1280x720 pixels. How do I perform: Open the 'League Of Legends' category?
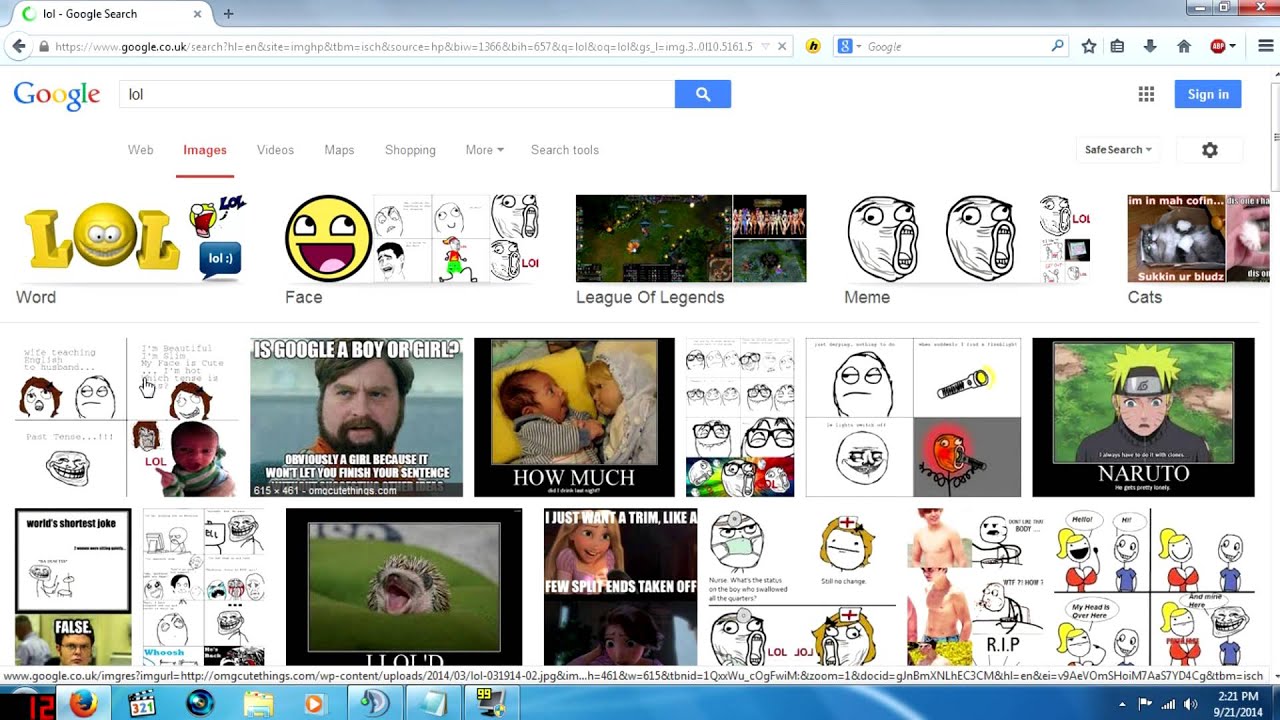pos(691,249)
